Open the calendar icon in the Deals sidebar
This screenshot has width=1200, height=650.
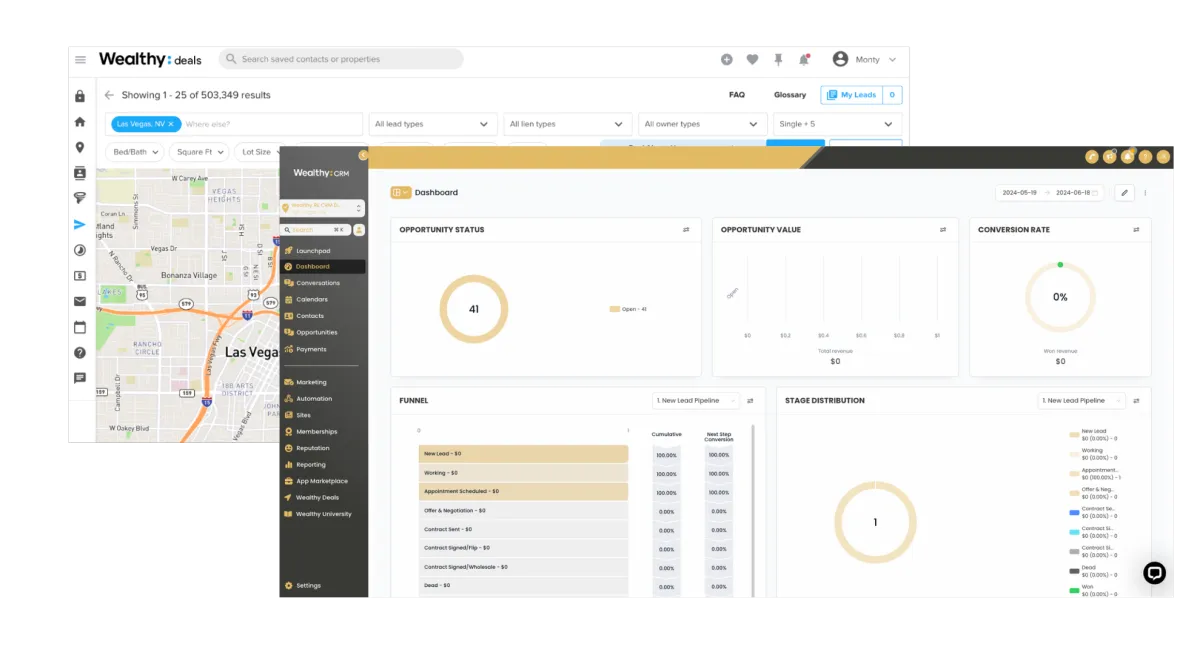click(x=80, y=327)
